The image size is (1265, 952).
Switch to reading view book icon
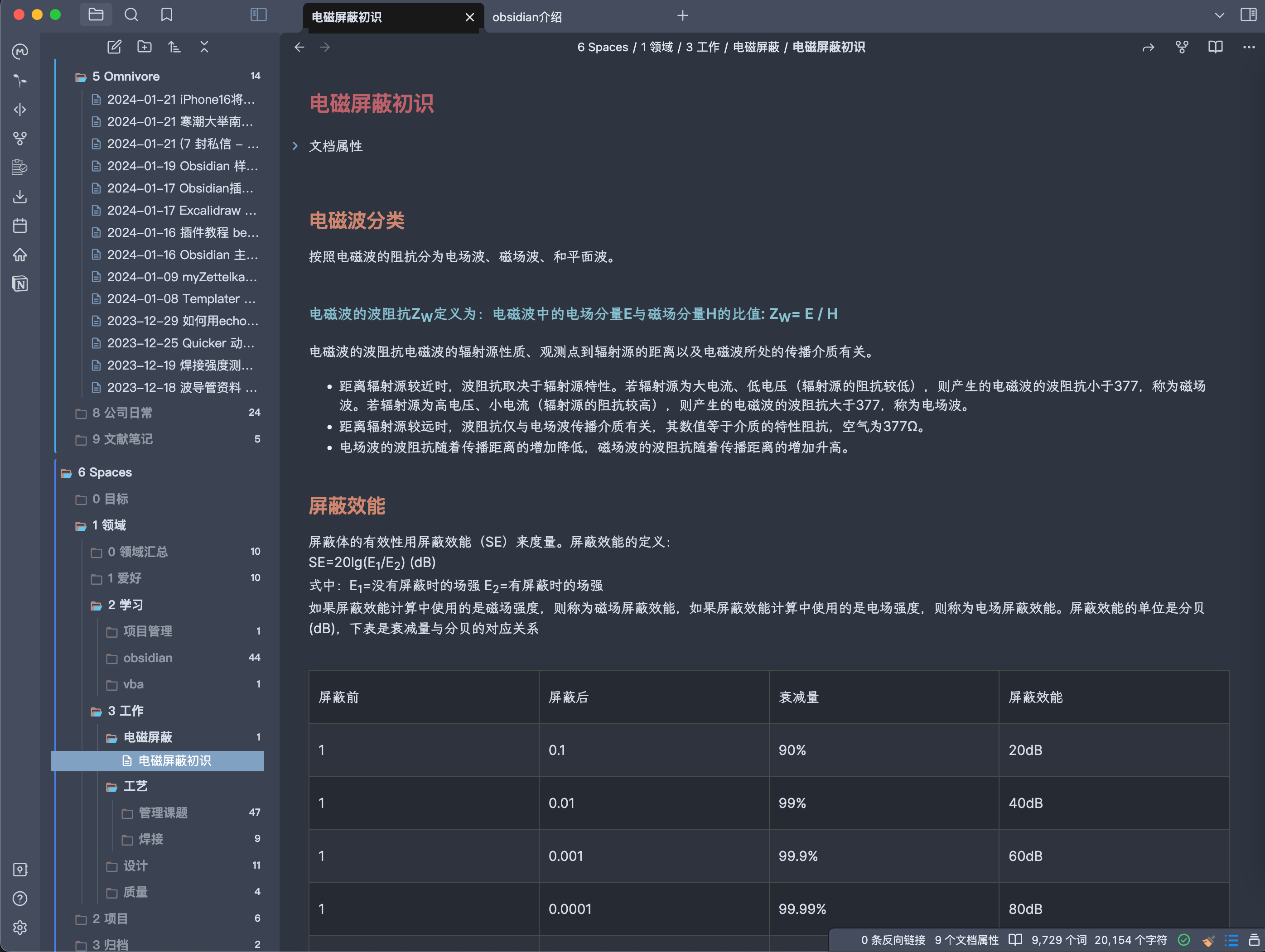pos(1215,48)
